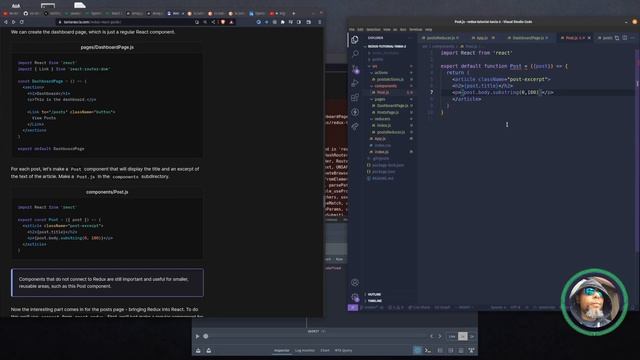This screenshot has width=640, height=360.
Task: Open the dispatcher prompt icon in Redux DevTools
Action: (x=427, y=350)
